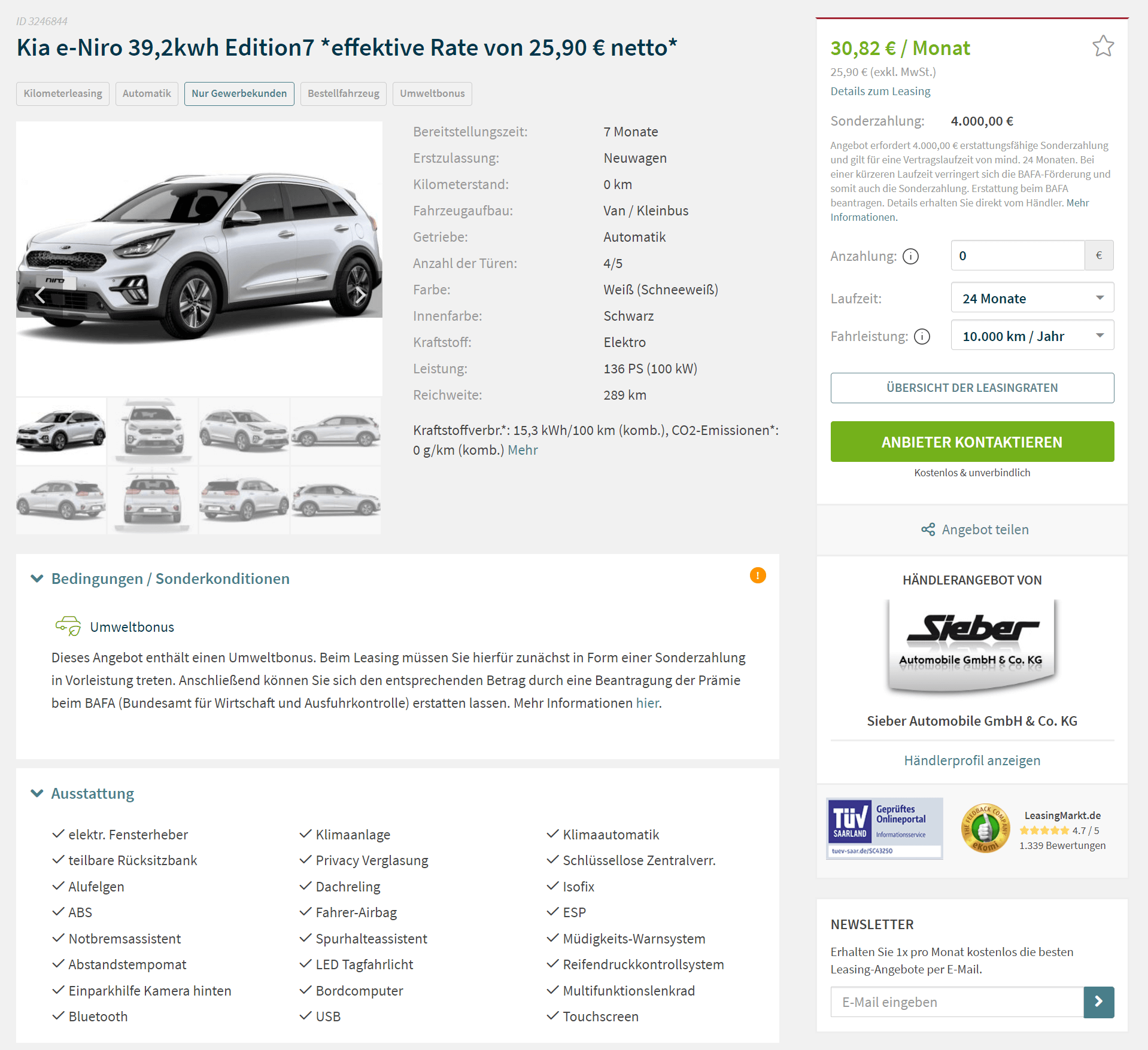Click the € unit box beside Anzahlung
This screenshot has height=1050, width=1148.
pyautogui.click(x=1100, y=255)
